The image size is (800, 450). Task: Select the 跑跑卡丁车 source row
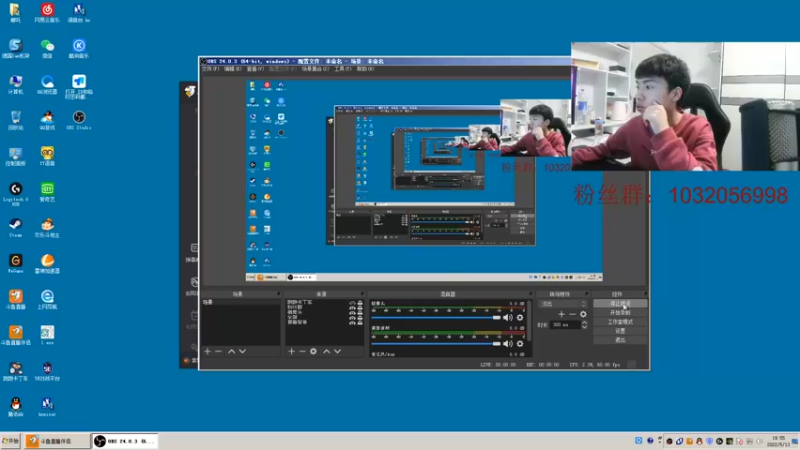325,303
